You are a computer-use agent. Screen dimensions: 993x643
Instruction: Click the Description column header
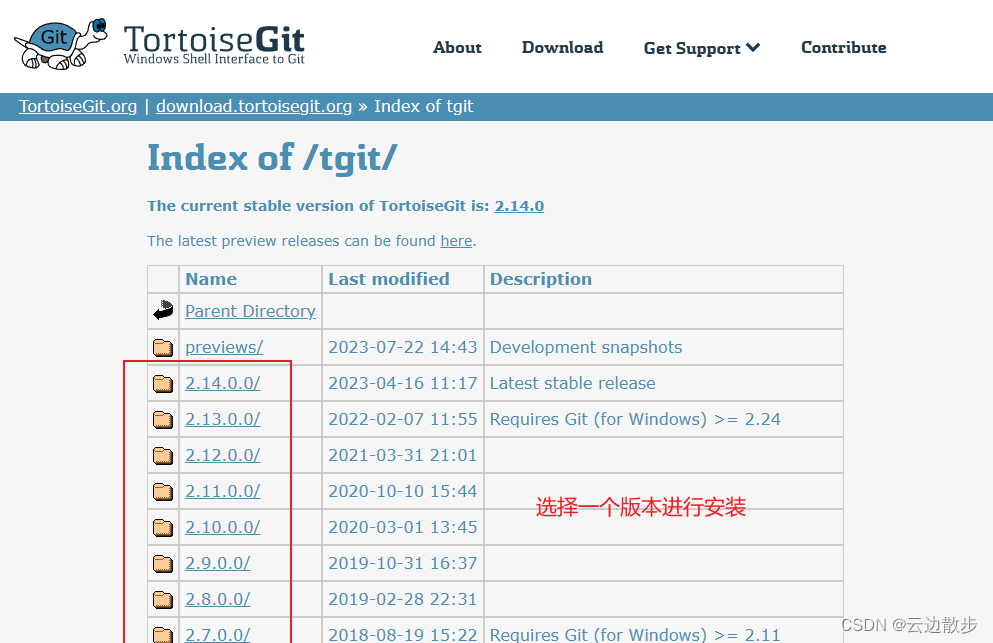pos(541,279)
